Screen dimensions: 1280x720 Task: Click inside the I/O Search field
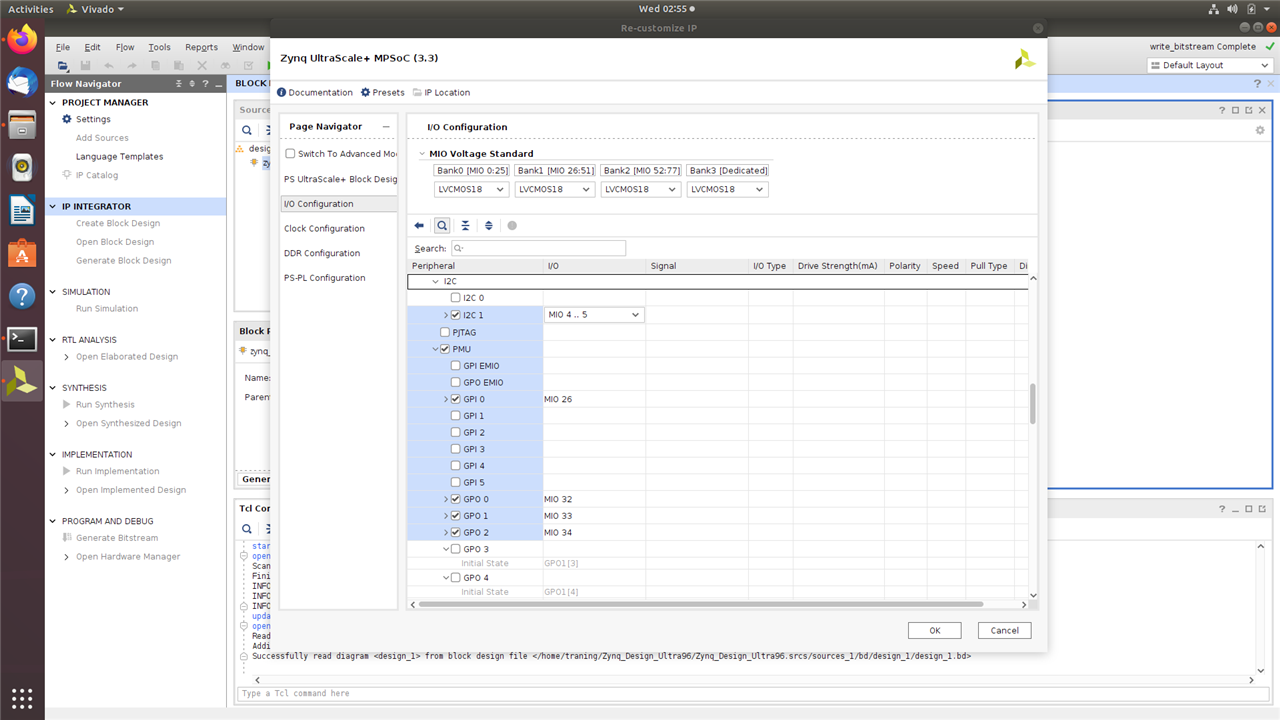point(538,248)
